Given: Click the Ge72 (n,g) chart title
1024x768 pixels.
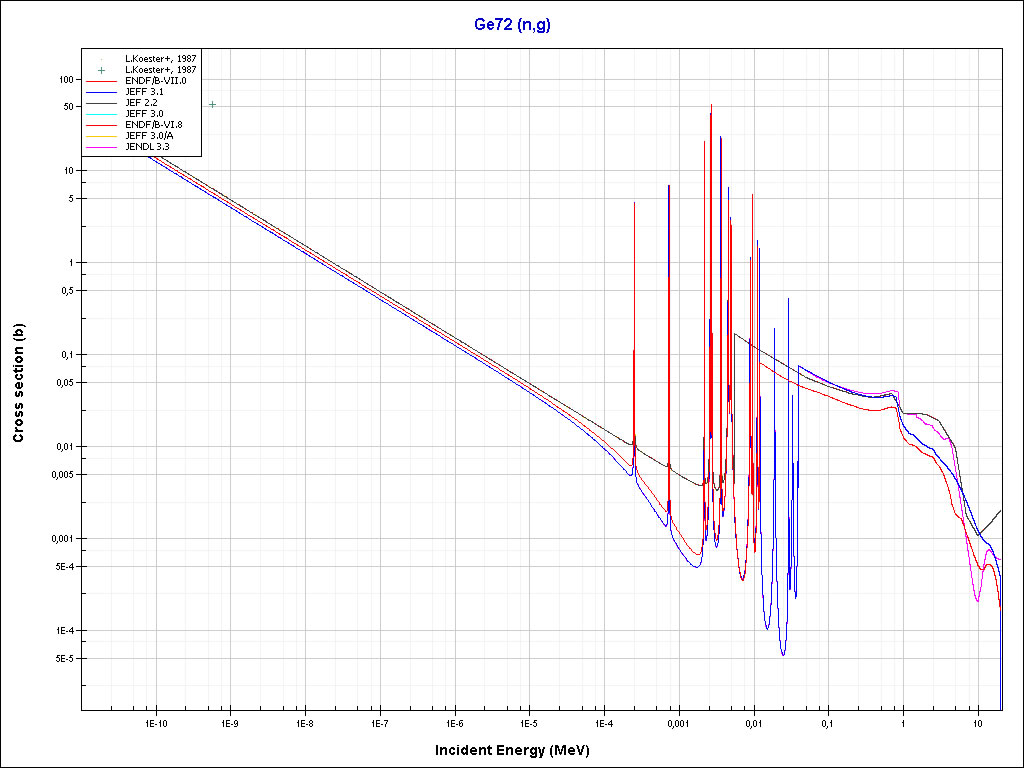Looking at the screenshot, I should click(x=512, y=25).
